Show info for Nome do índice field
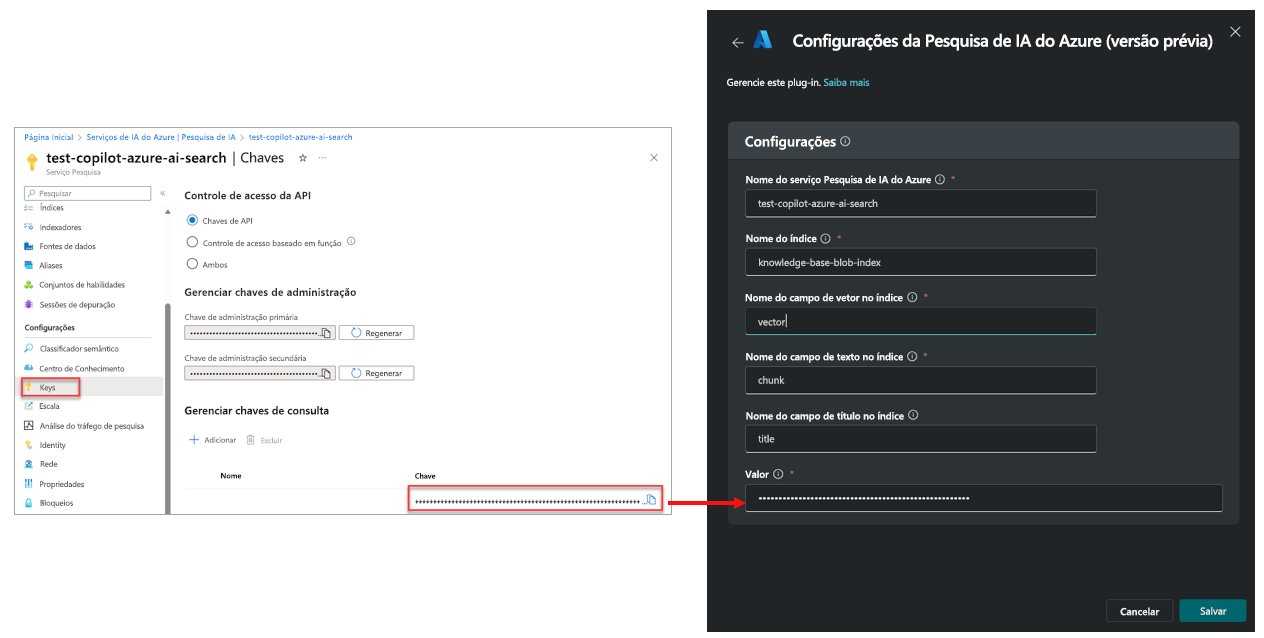 [825, 239]
